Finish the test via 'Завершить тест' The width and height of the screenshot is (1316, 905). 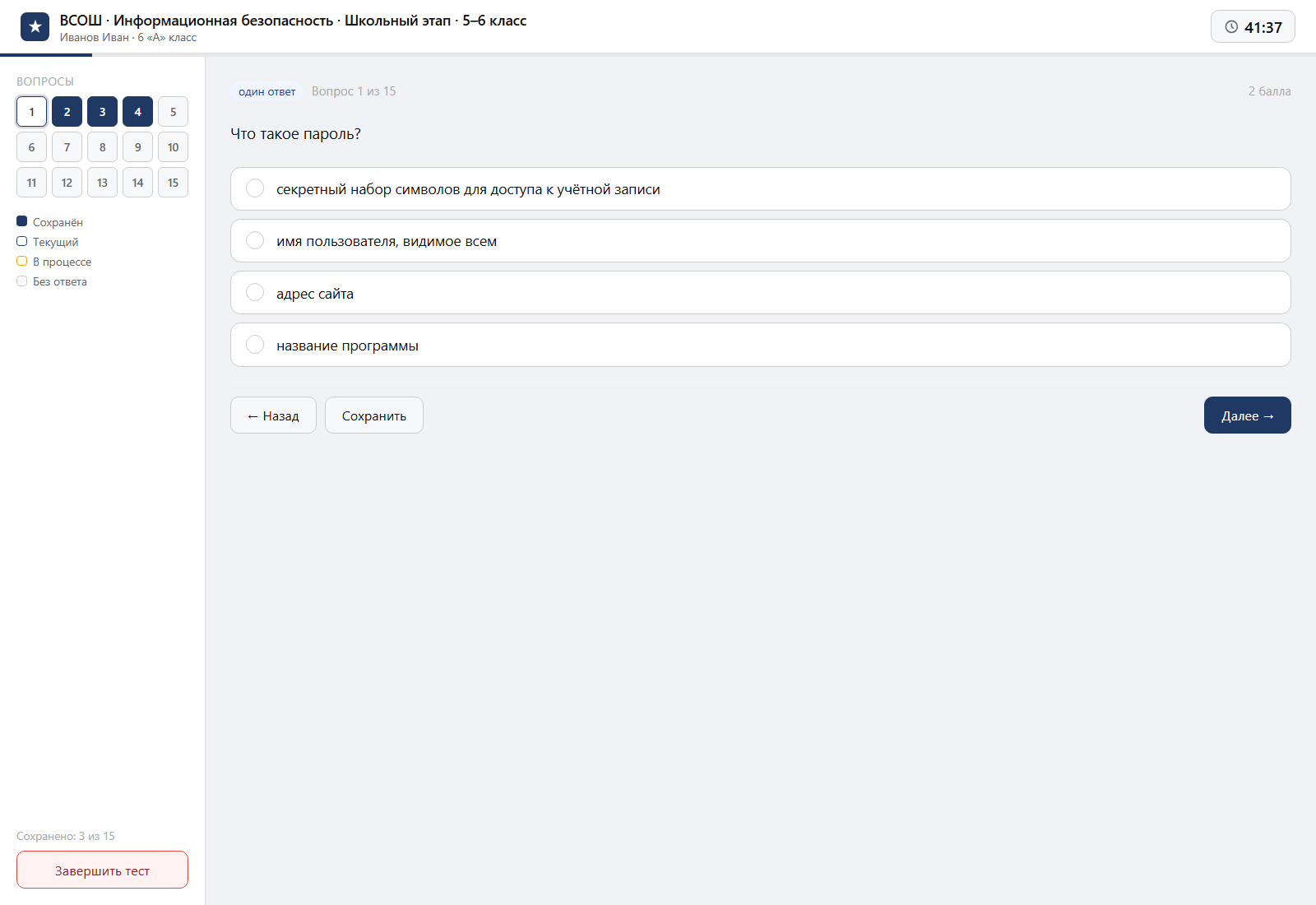pos(102,870)
